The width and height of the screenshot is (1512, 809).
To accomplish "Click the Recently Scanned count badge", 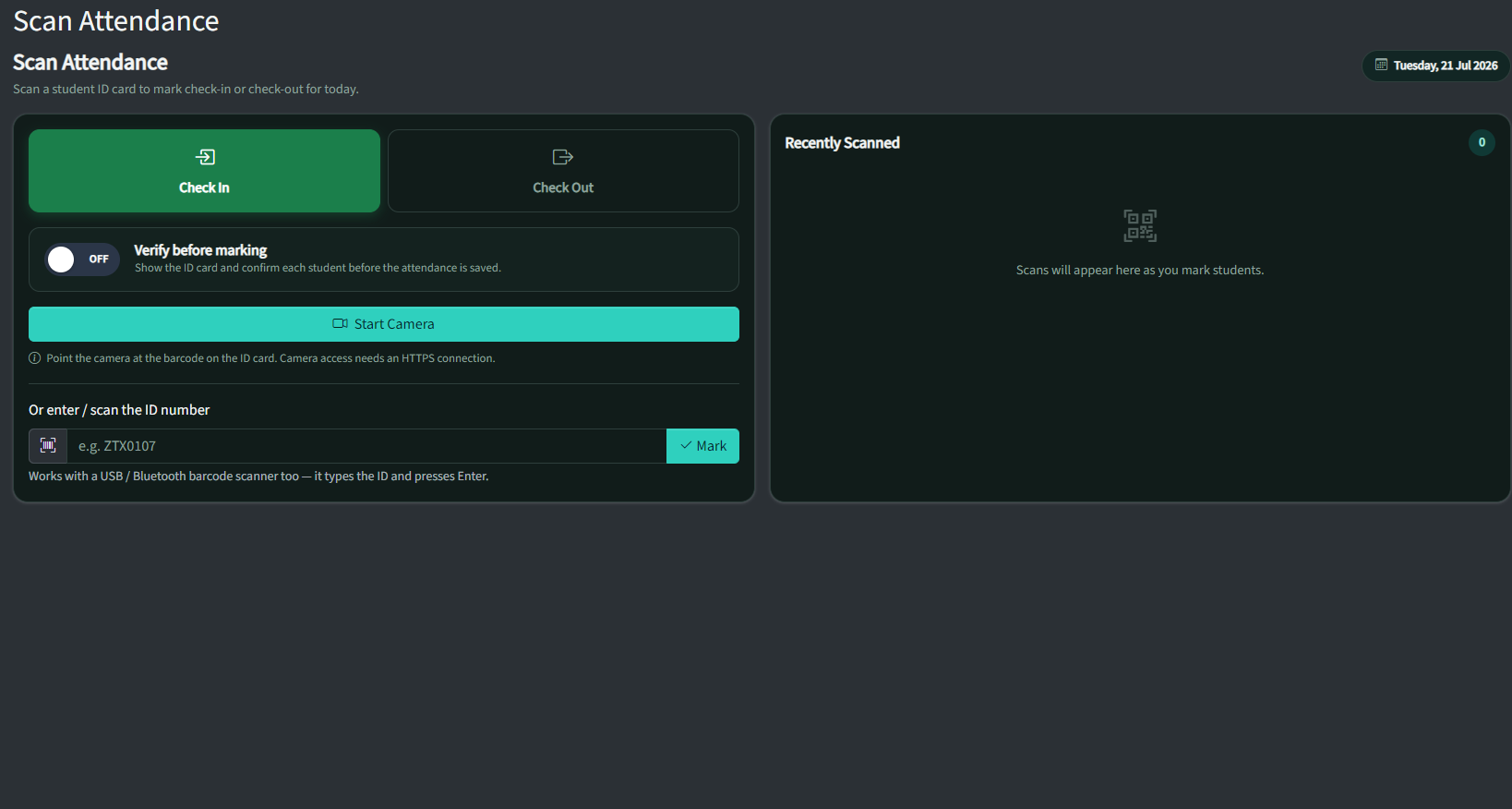I will tap(1482, 142).
